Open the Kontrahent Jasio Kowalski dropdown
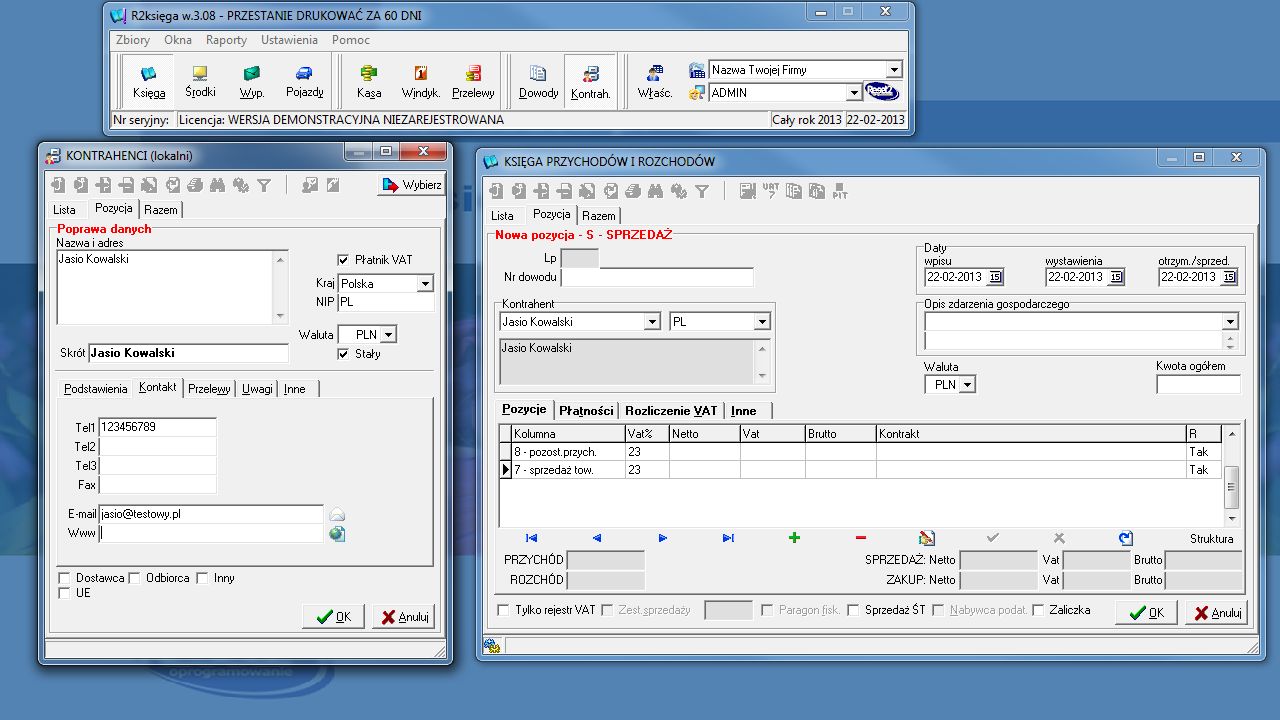This screenshot has width=1280, height=720. [x=652, y=322]
